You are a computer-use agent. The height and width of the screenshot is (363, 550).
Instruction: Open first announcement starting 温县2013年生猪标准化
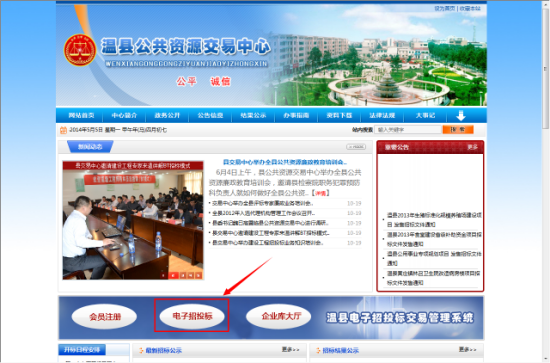point(434,220)
